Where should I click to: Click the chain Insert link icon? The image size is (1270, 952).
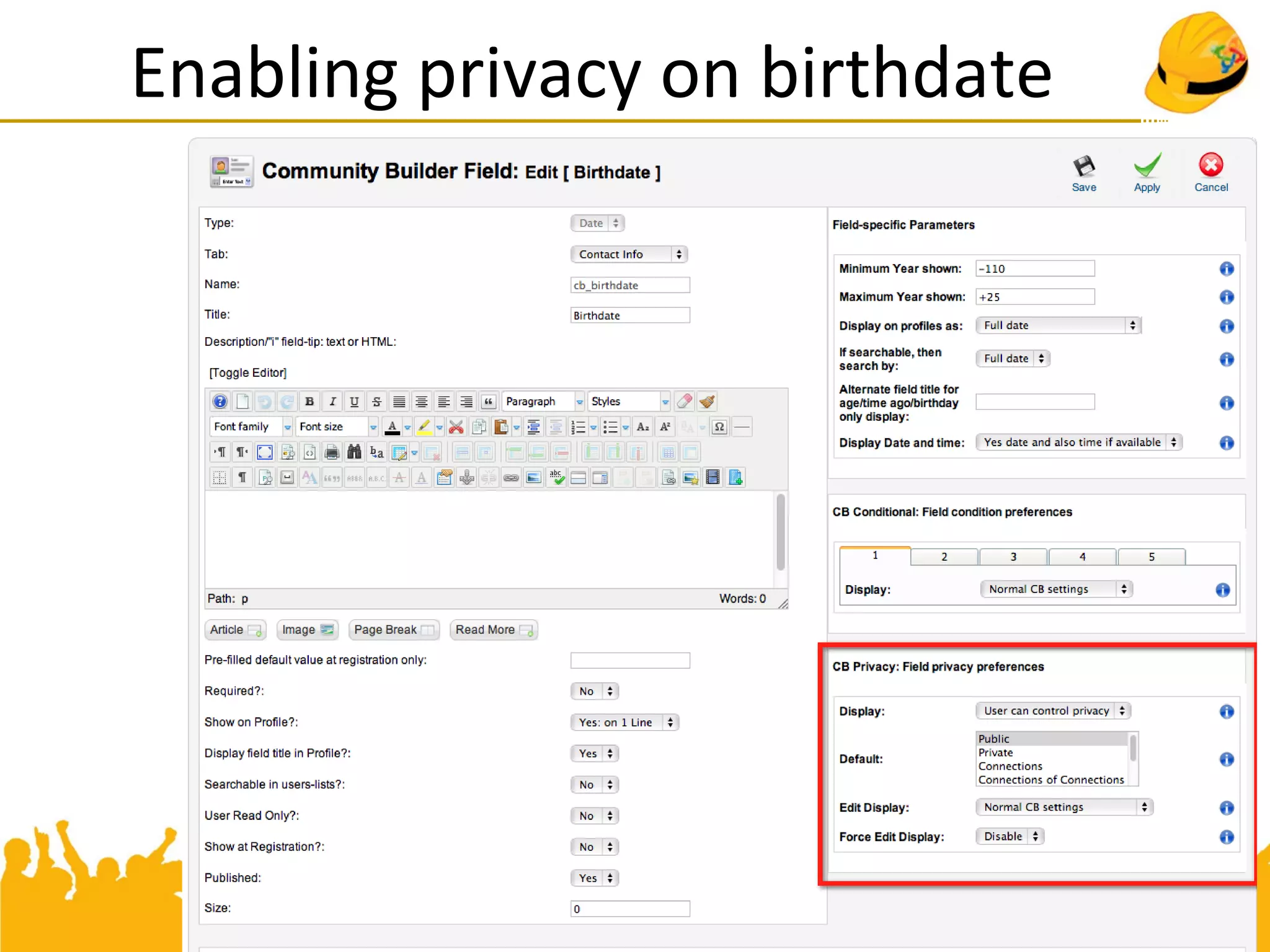(x=511, y=478)
